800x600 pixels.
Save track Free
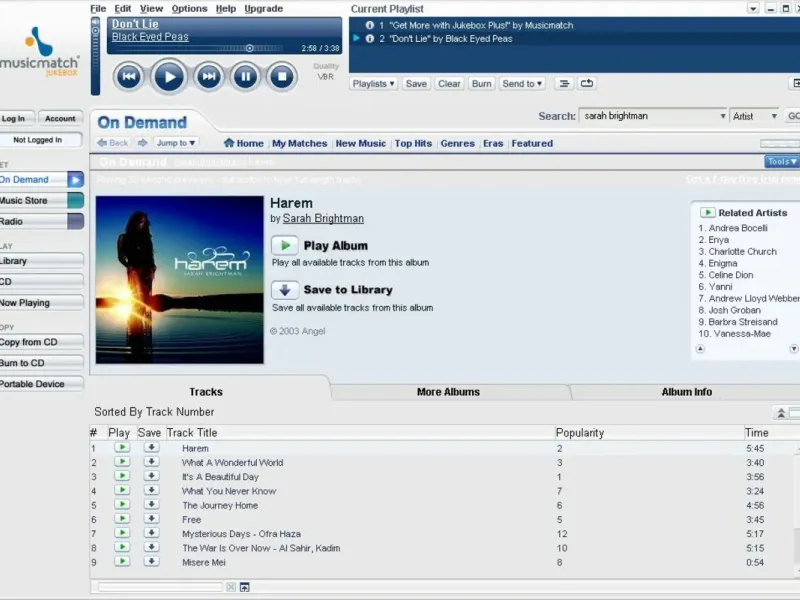click(151, 519)
